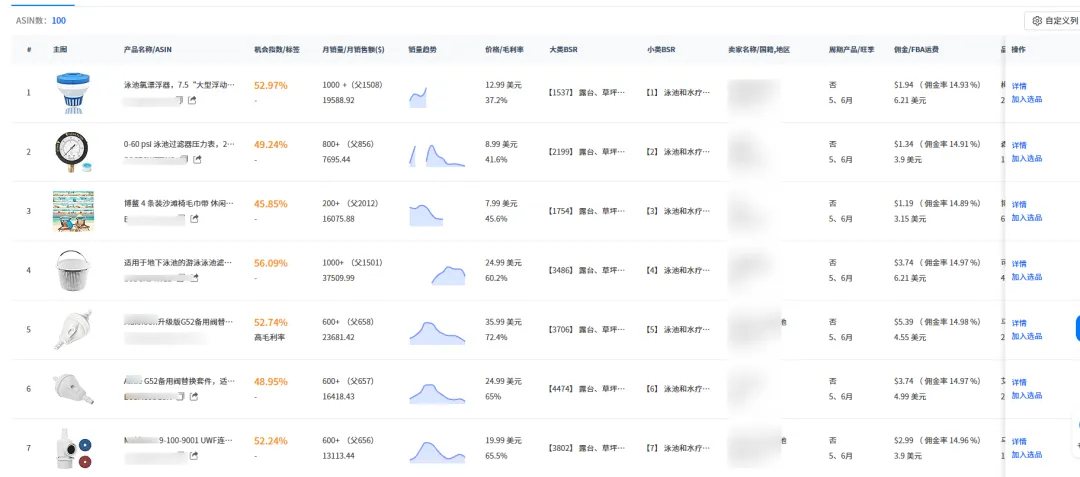Click opportunity index 49.24%

tap(271, 145)
